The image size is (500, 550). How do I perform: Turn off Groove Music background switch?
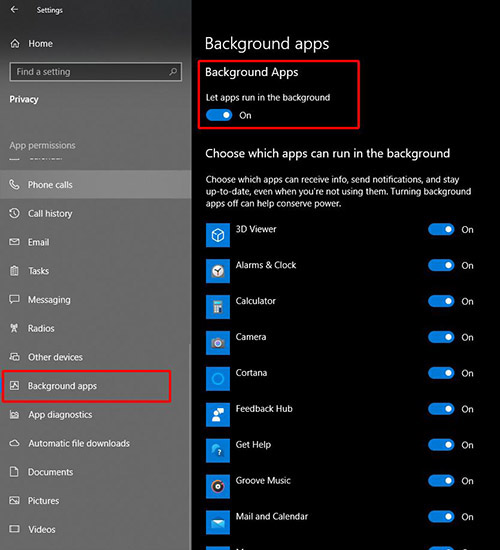tap(441, 481)
